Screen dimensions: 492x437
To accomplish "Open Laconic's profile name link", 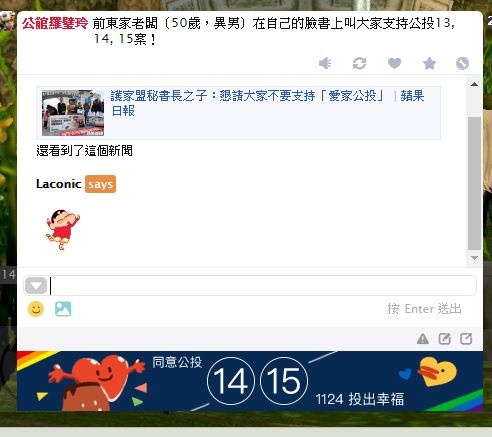I will [x=59, y=184].
